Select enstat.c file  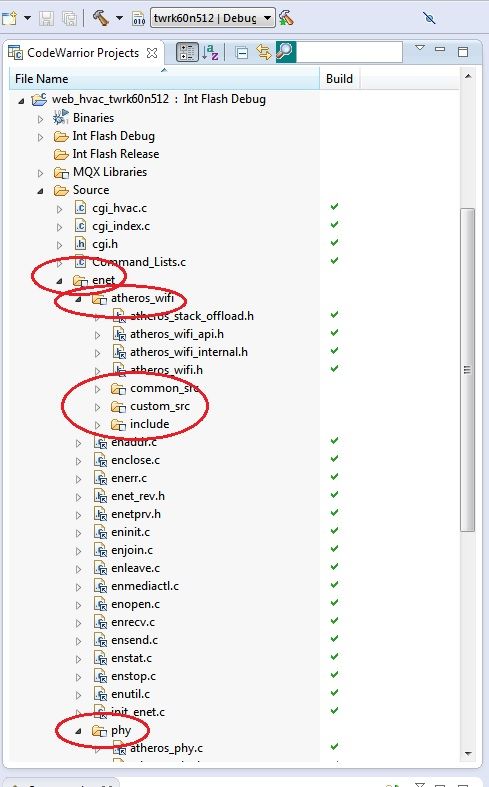132,658
